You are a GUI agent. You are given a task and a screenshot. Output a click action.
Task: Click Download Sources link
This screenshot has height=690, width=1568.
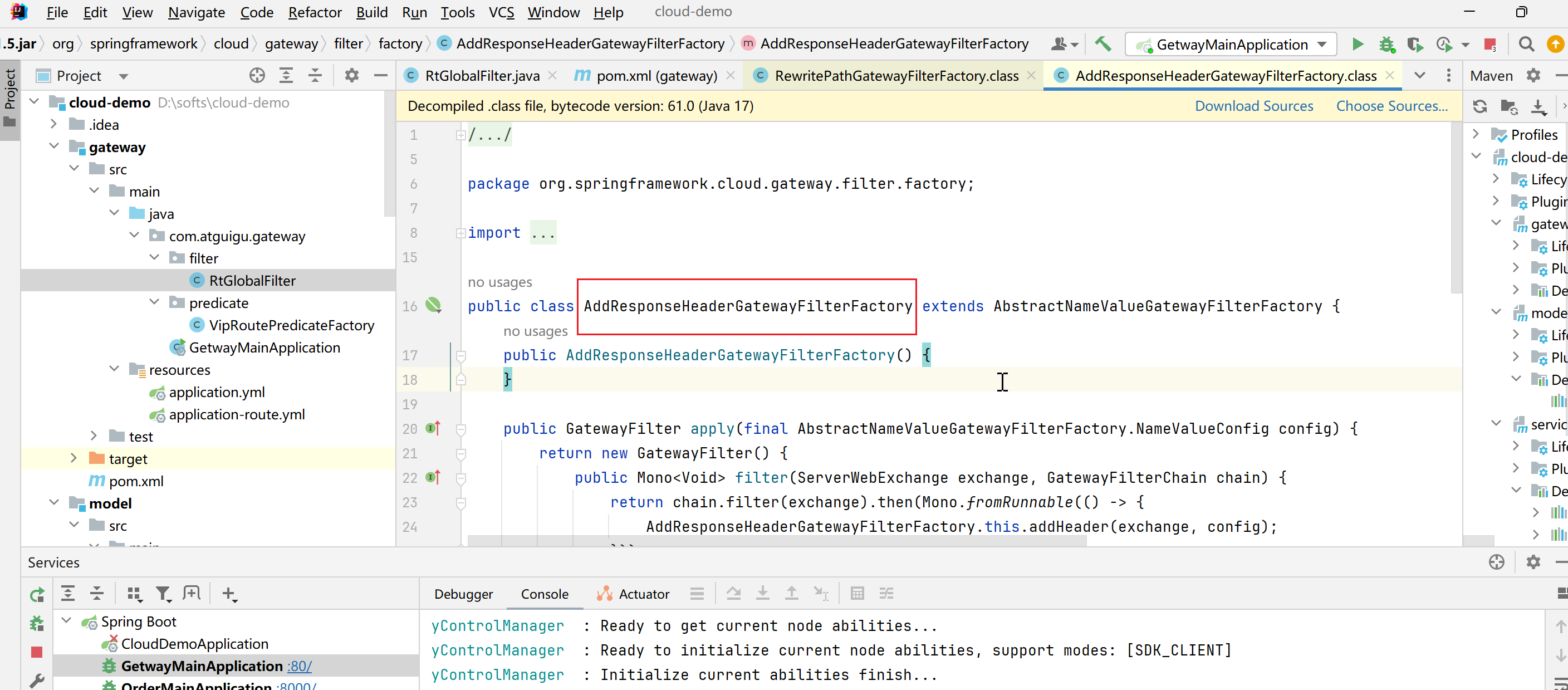coord(1253,106)
